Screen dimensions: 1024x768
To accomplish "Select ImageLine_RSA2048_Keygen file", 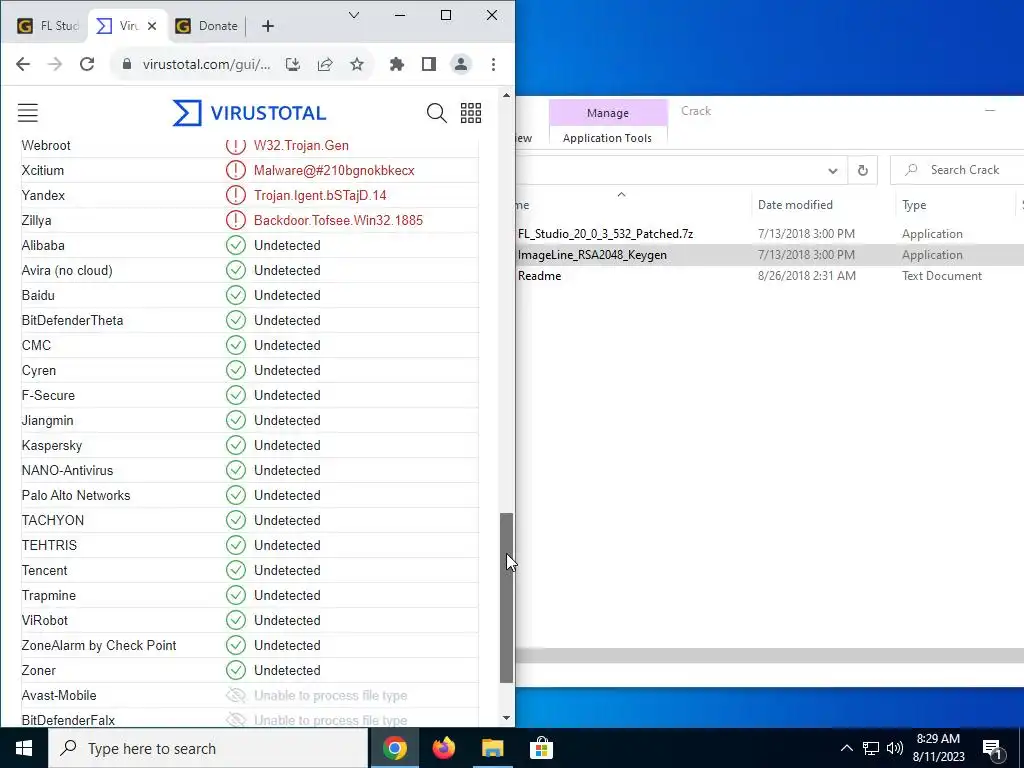I will (592, 255).
